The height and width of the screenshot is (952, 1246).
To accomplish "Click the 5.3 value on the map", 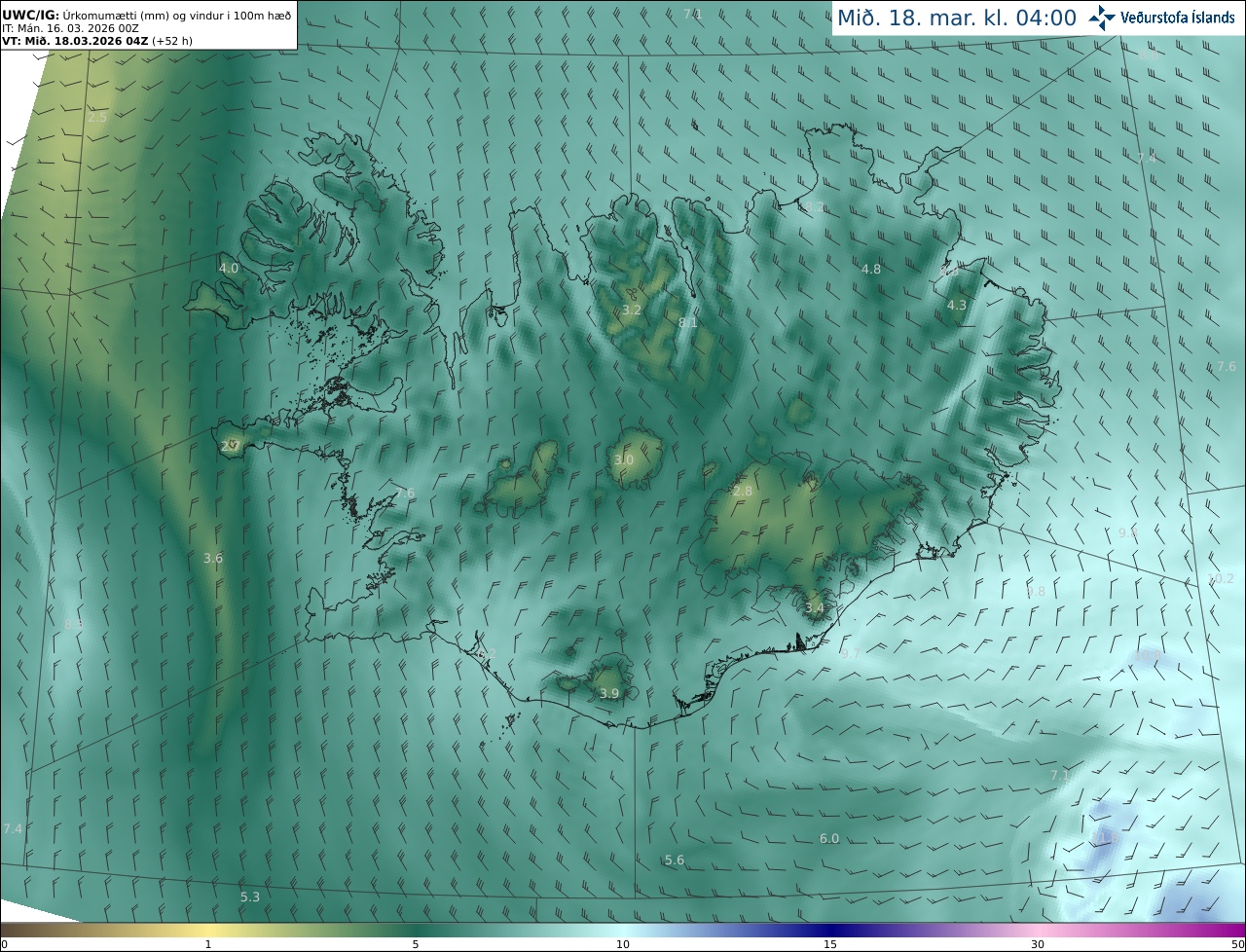I will click(250, 897).
